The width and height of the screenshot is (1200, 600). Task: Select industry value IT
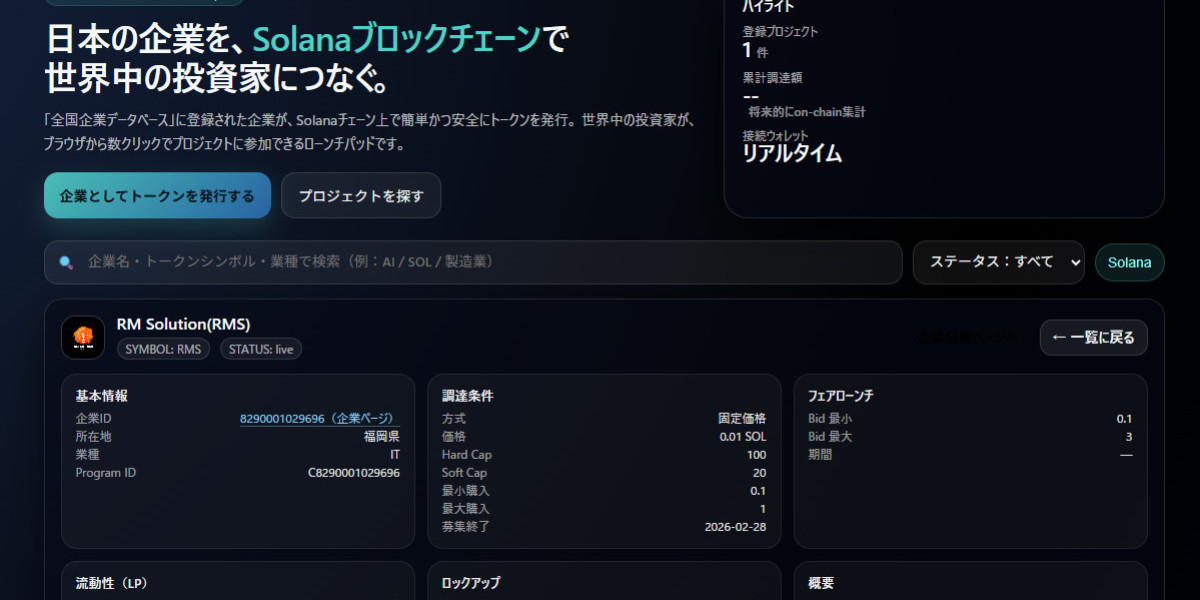click(x=395, y=454)
